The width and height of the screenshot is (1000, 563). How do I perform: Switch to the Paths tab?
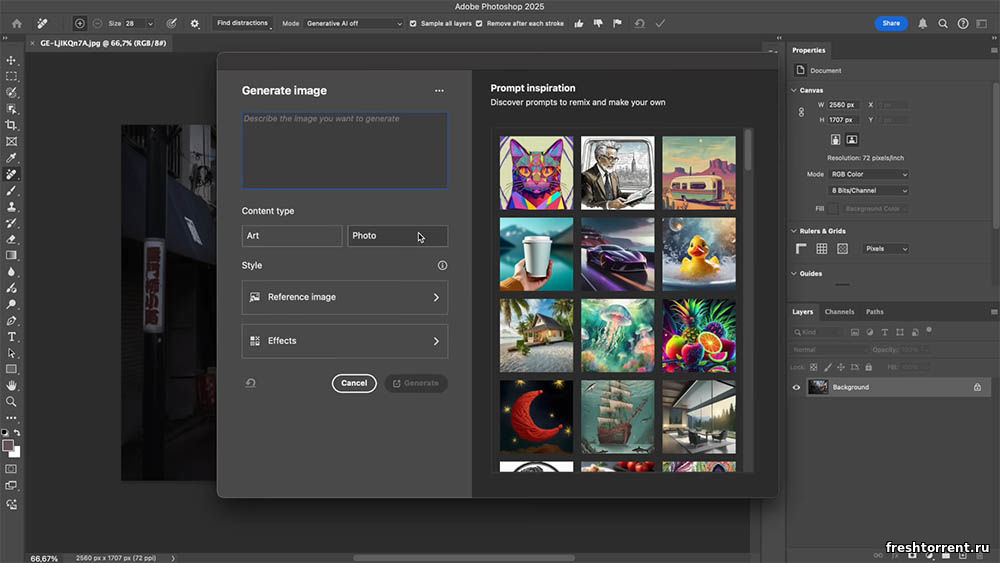pos(874,312)
